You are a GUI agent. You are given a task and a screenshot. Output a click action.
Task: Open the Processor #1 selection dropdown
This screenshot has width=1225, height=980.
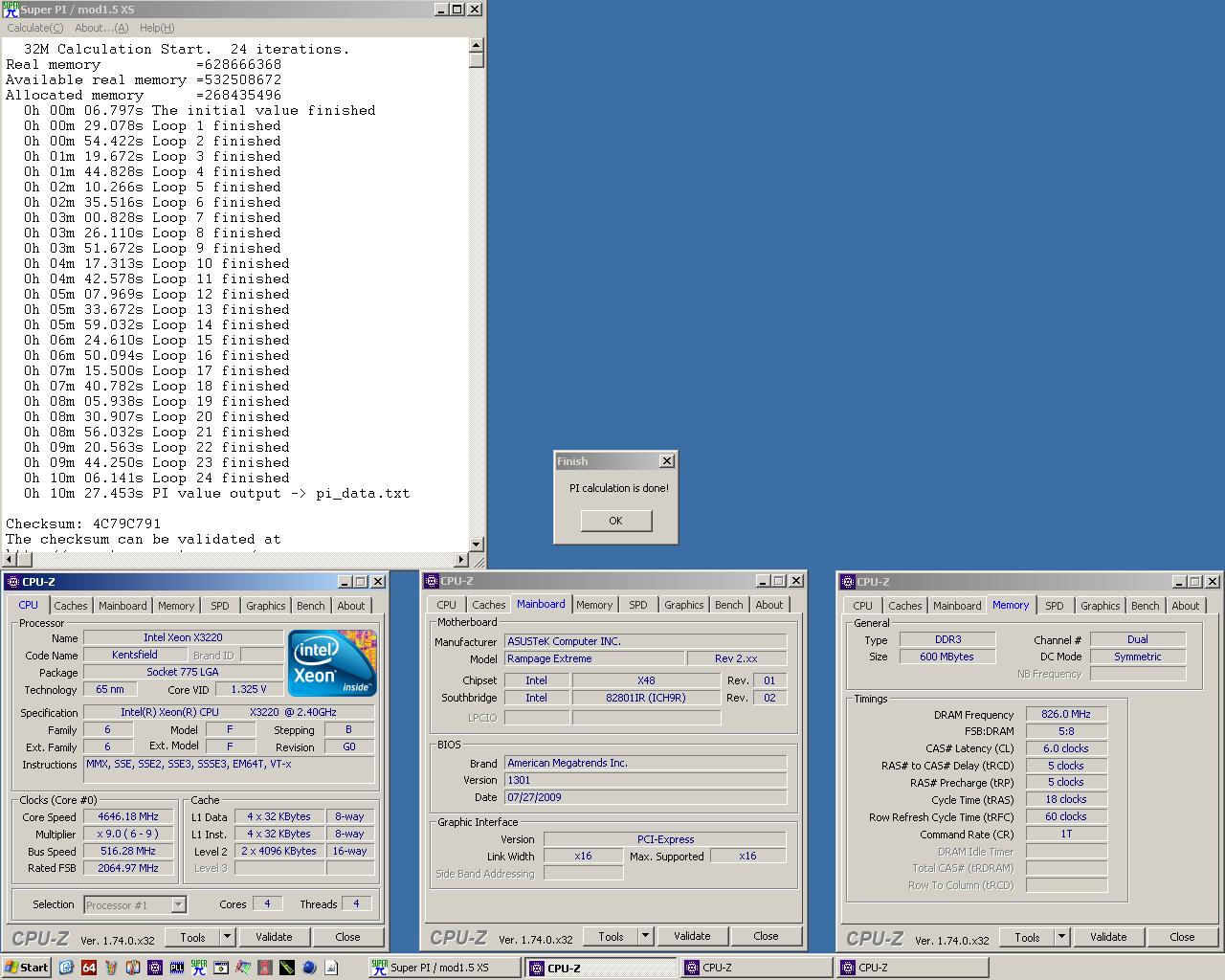tap(135, 904)
